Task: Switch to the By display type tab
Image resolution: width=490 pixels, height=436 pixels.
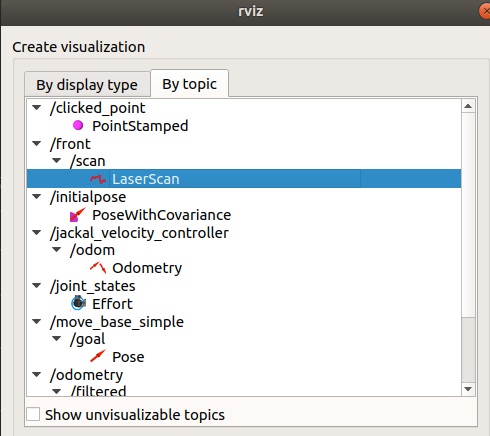Action: click(x=87, y=85)
